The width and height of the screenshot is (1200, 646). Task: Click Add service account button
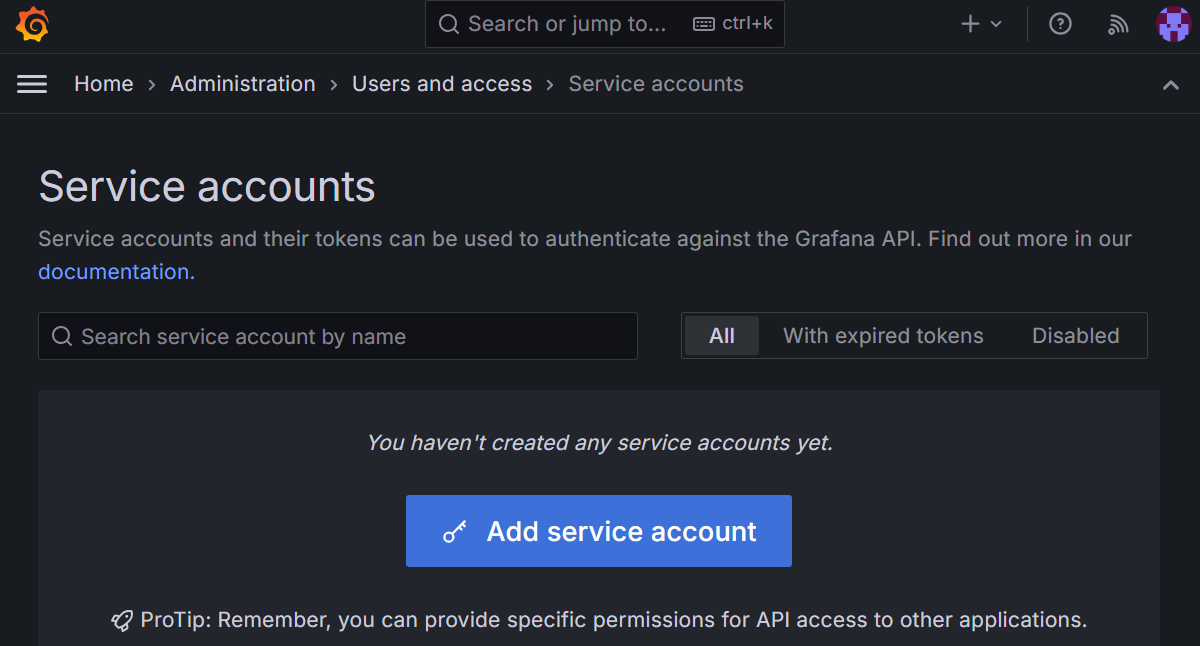[x=598, y=531]
